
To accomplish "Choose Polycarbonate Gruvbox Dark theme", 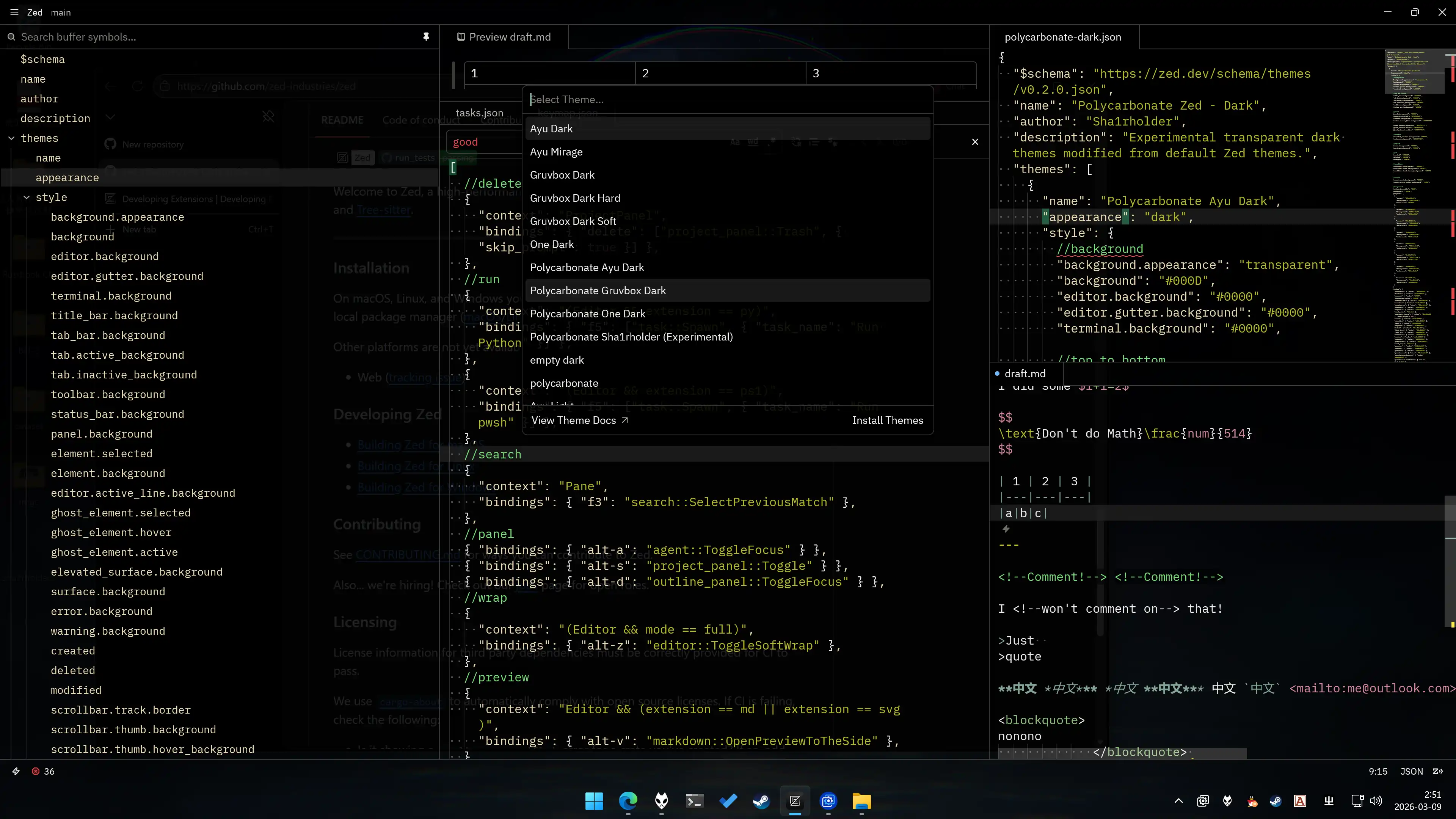I will pyautogui.click(x=728, y=290).
